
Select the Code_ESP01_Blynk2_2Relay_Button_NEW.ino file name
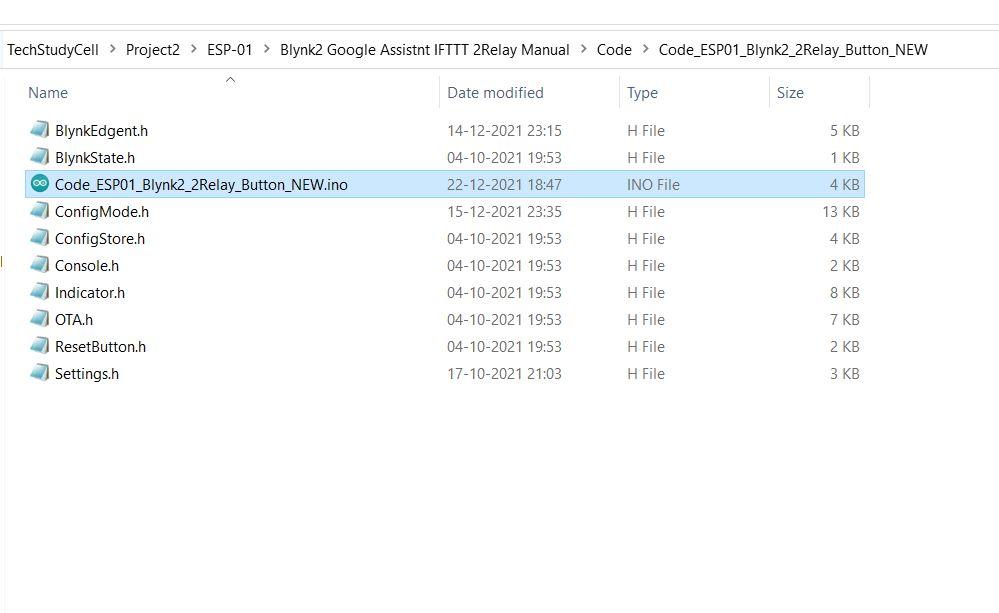click(201, 184)
